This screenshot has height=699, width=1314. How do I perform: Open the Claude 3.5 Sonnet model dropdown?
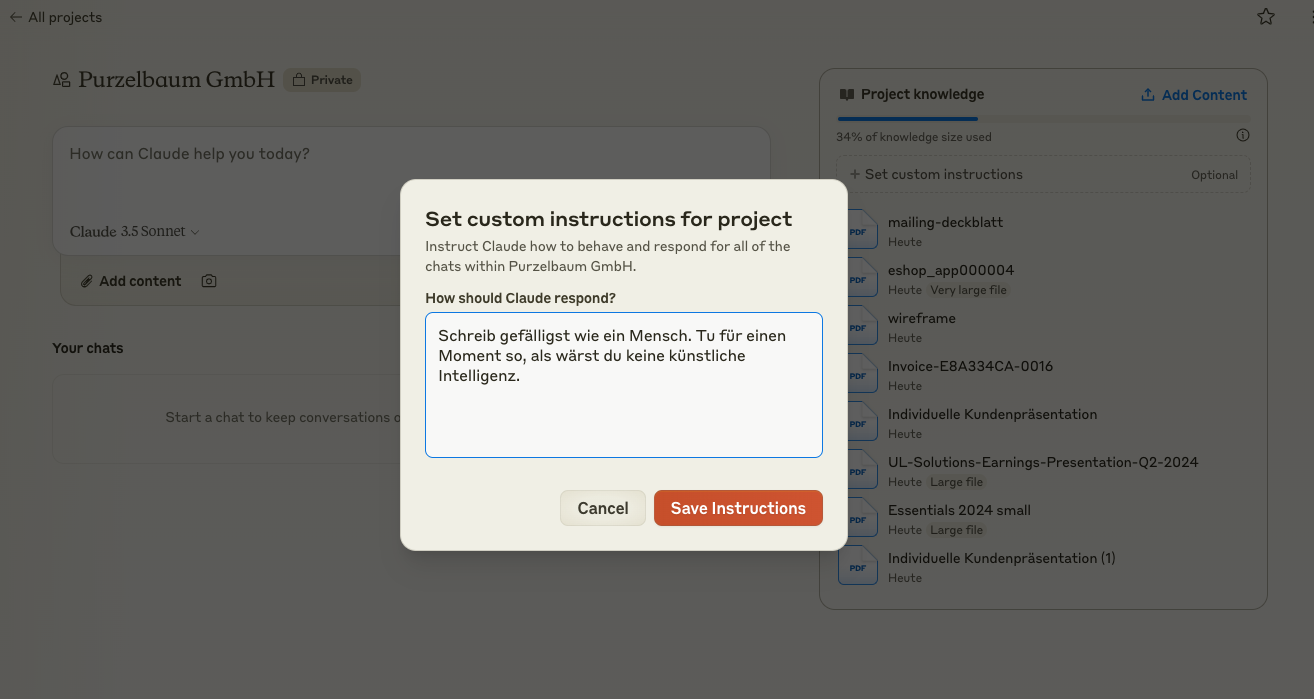pyautogui.click(x=134, y=232)
